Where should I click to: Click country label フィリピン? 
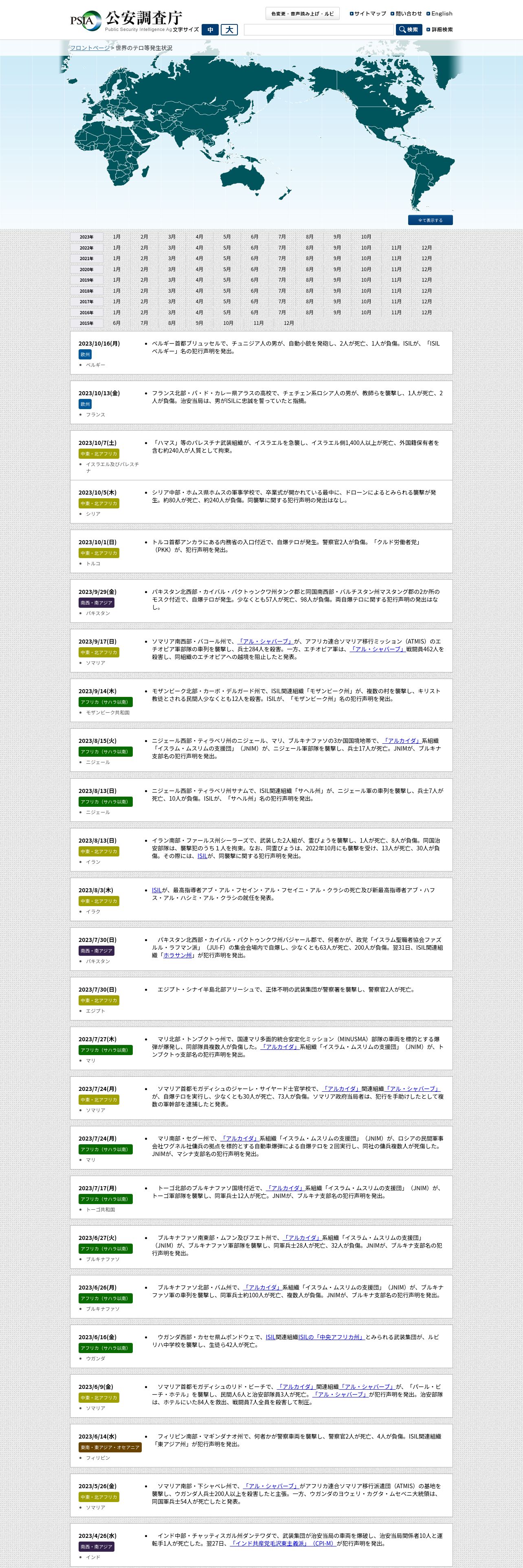[x=98, y=1458]
